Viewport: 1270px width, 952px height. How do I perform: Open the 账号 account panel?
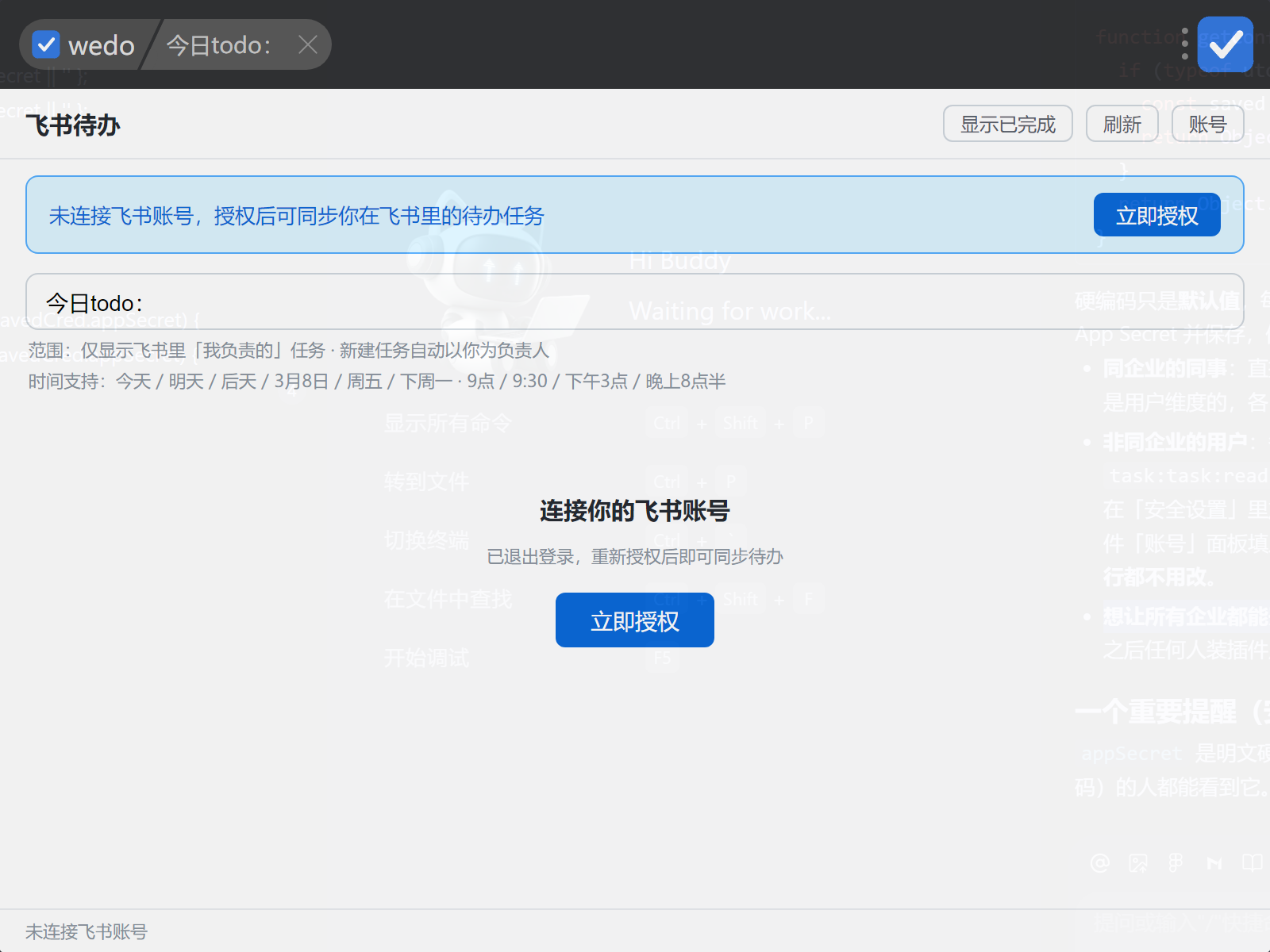(1208, 124)
